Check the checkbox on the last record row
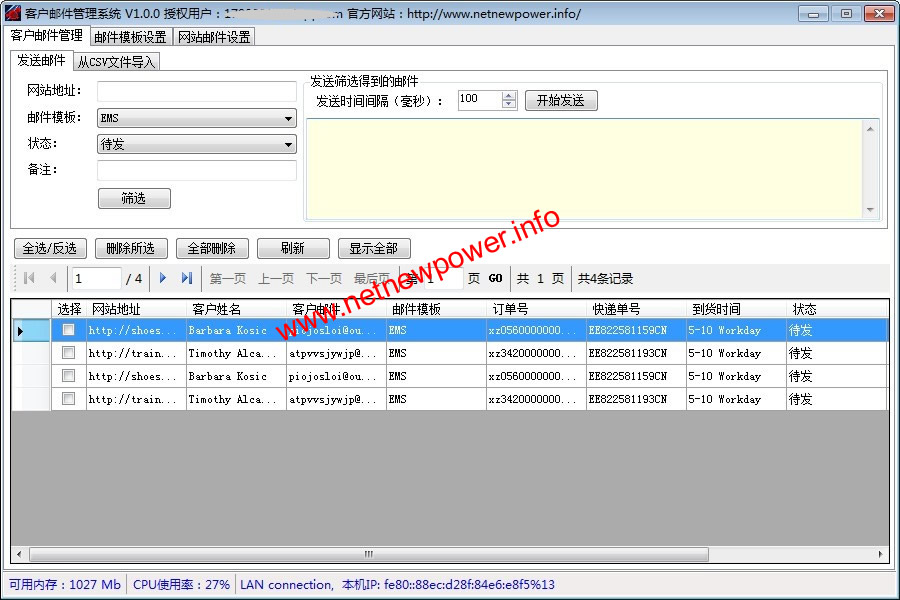The width and height of the screenshot is (900, 600). (68, 398)
